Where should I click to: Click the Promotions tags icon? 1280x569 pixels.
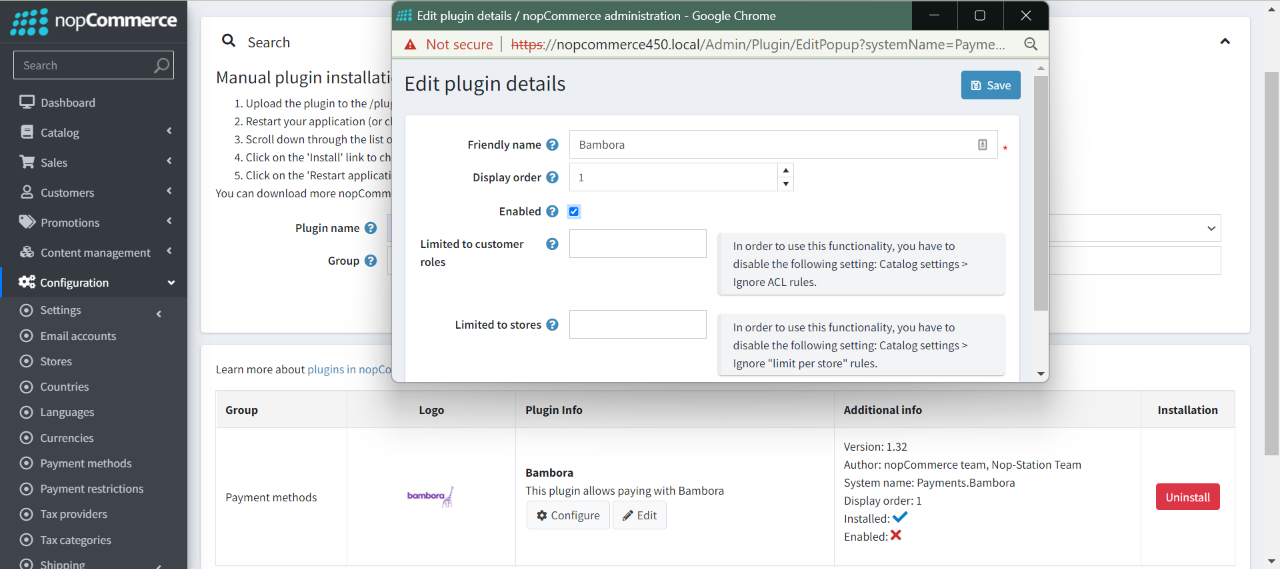pos(27,223)
